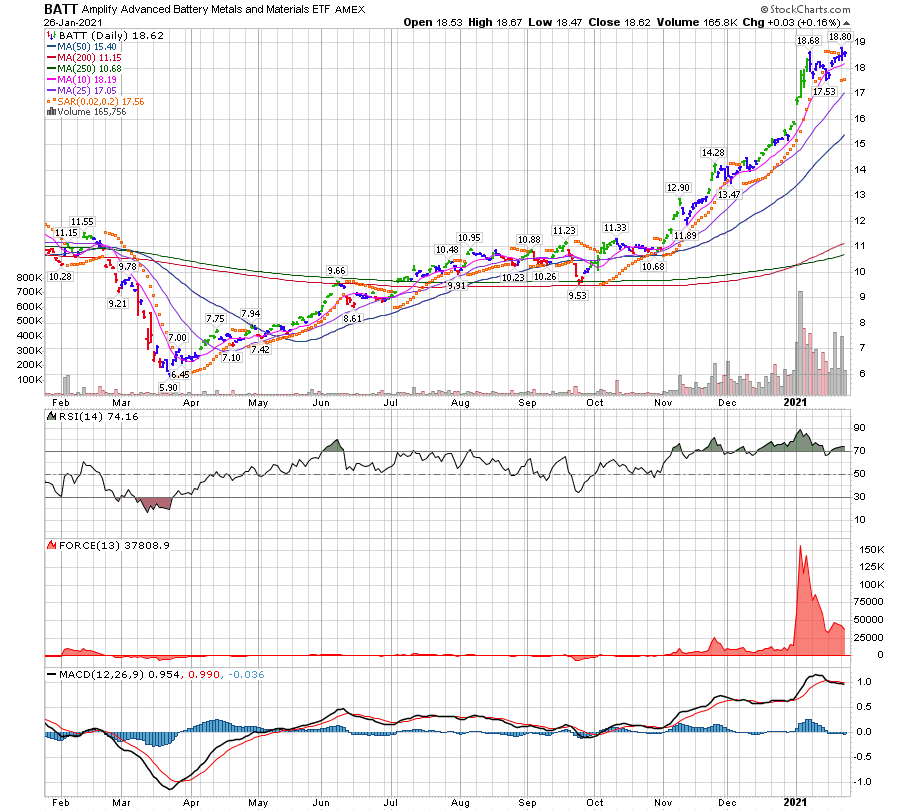
Task: Click the 14.28 price peak label
Action: point(712,152)
